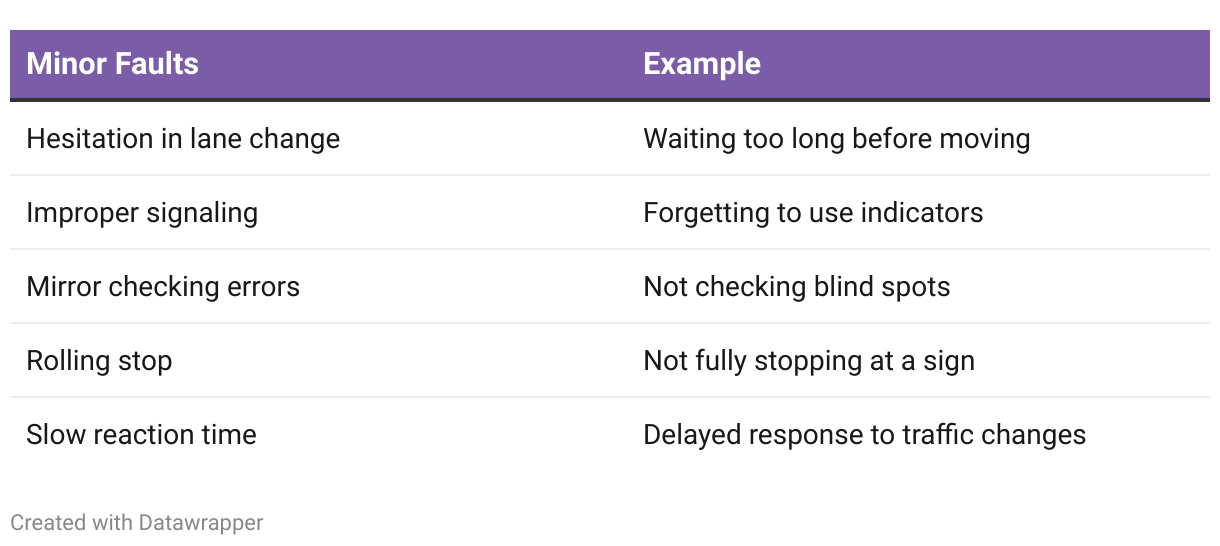Open the 'Created with Datawrapper' link
This screenshot has height=546, width=1220.
(x=137, y=522)
